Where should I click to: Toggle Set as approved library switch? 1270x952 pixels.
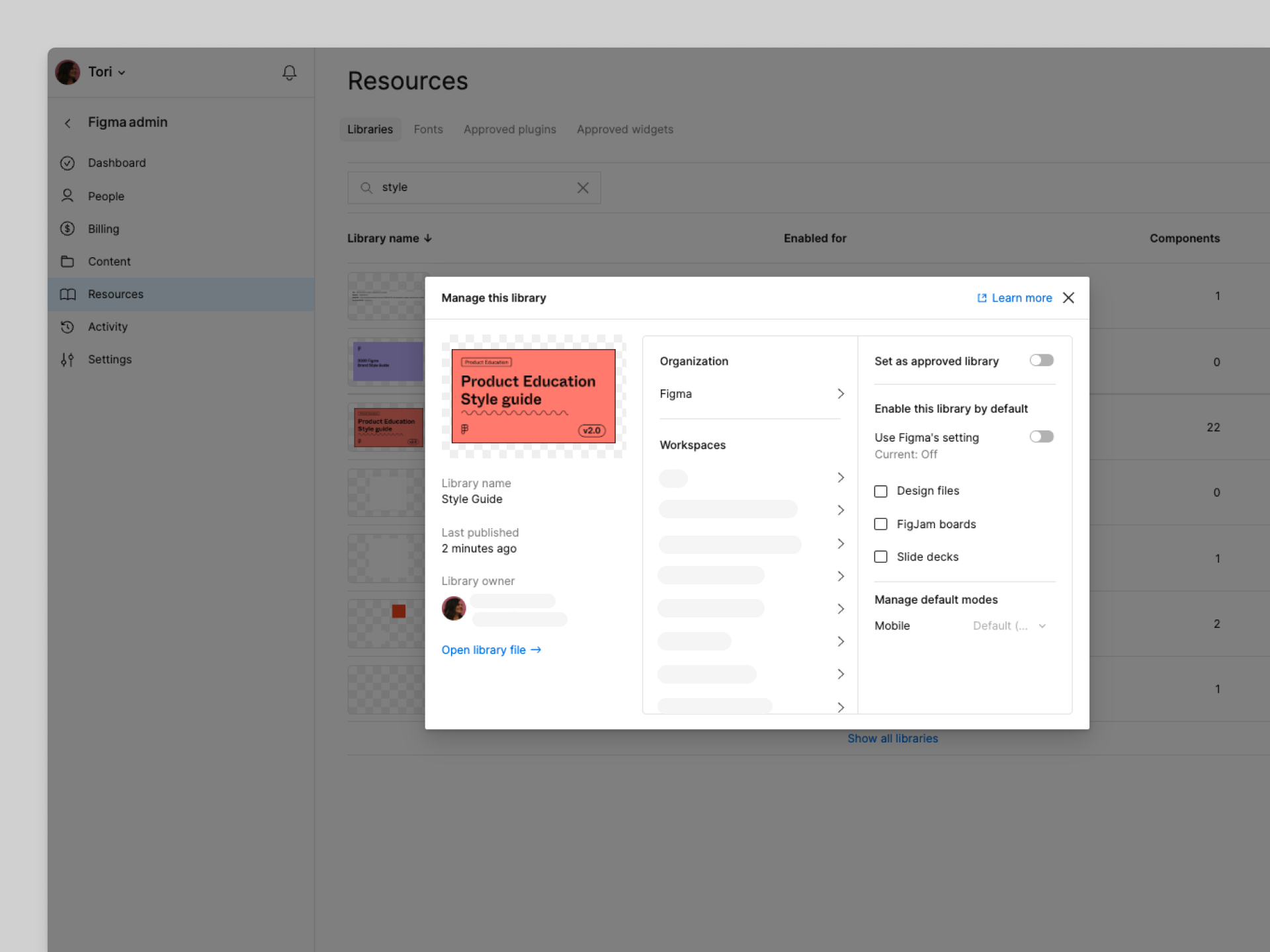1041,360
